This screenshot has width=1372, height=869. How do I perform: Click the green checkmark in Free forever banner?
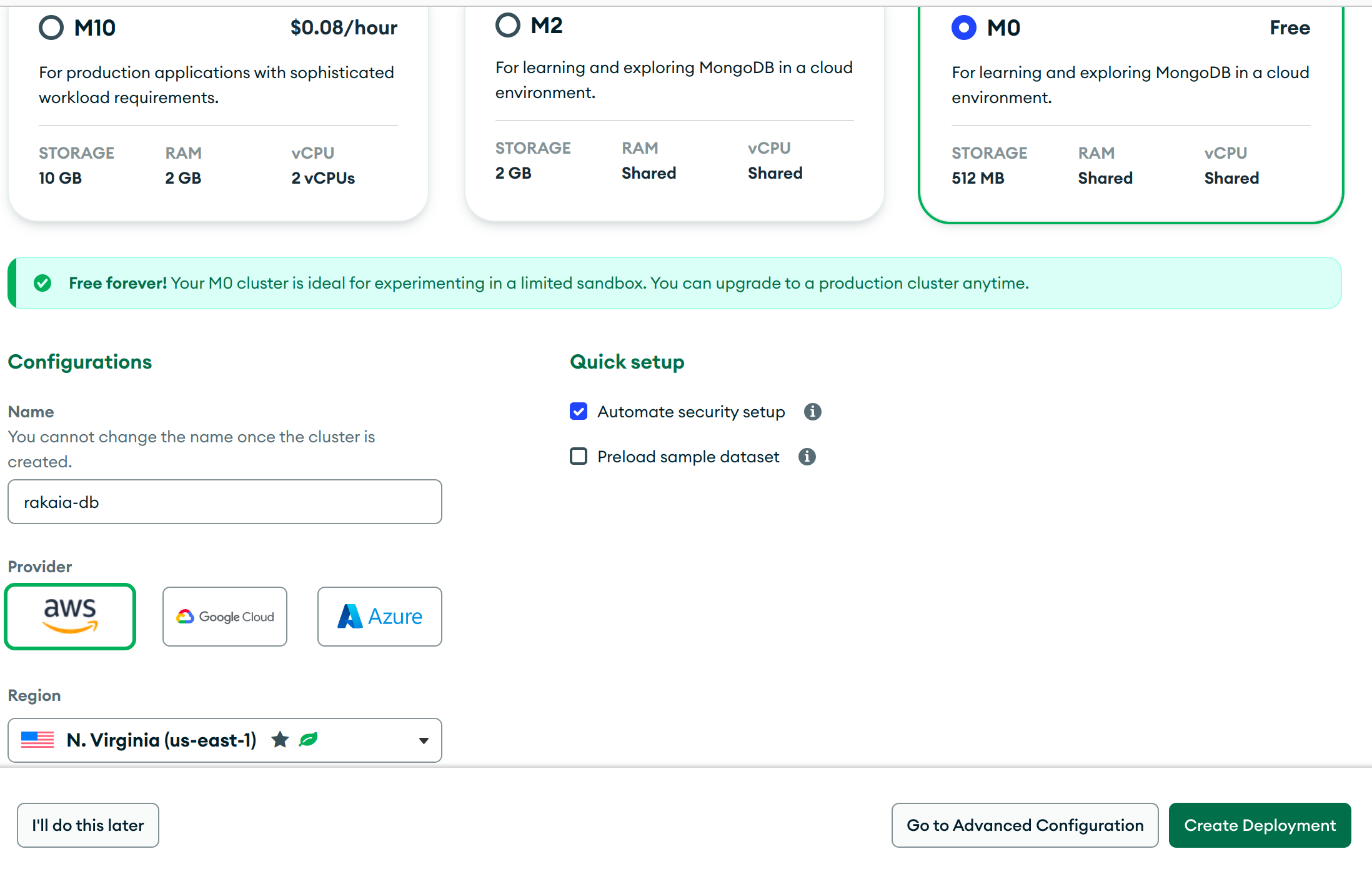click(42, 283)
